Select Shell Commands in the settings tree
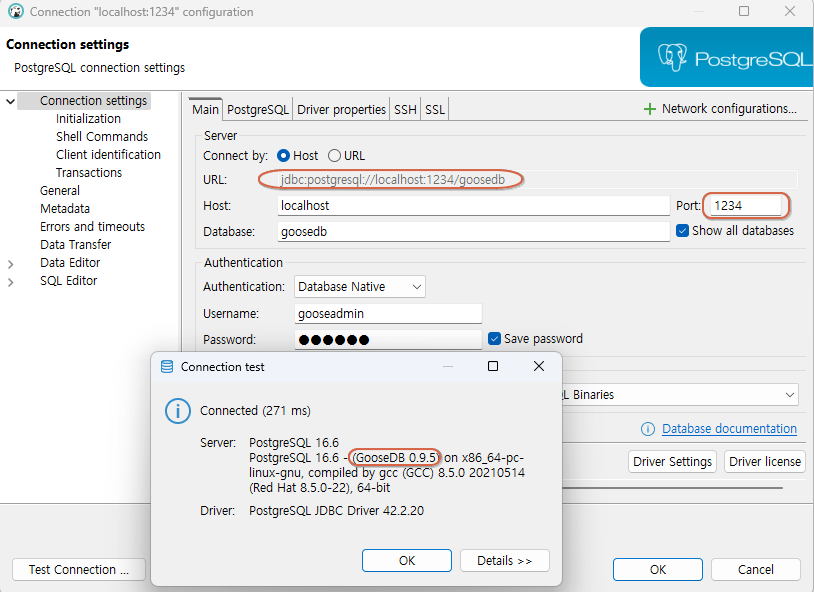Viewport: 814px width, 592px height. [102, 137]
